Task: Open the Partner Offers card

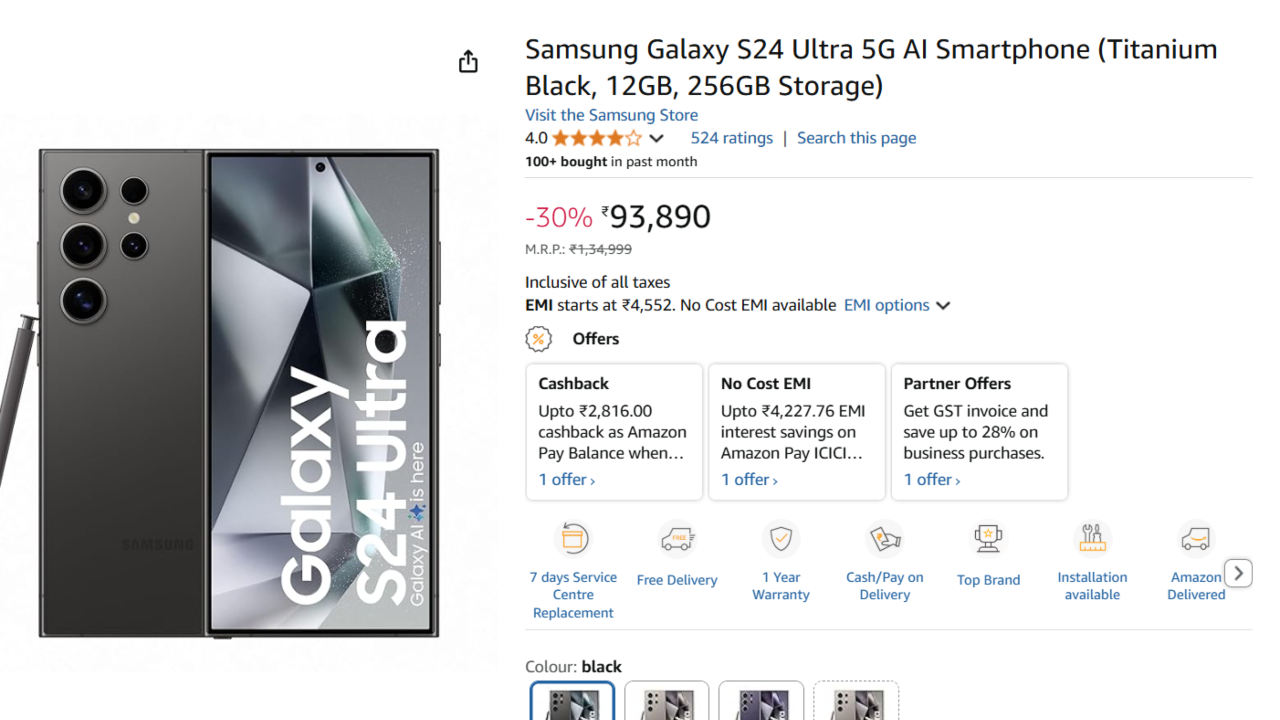Action: pos(979,431)
